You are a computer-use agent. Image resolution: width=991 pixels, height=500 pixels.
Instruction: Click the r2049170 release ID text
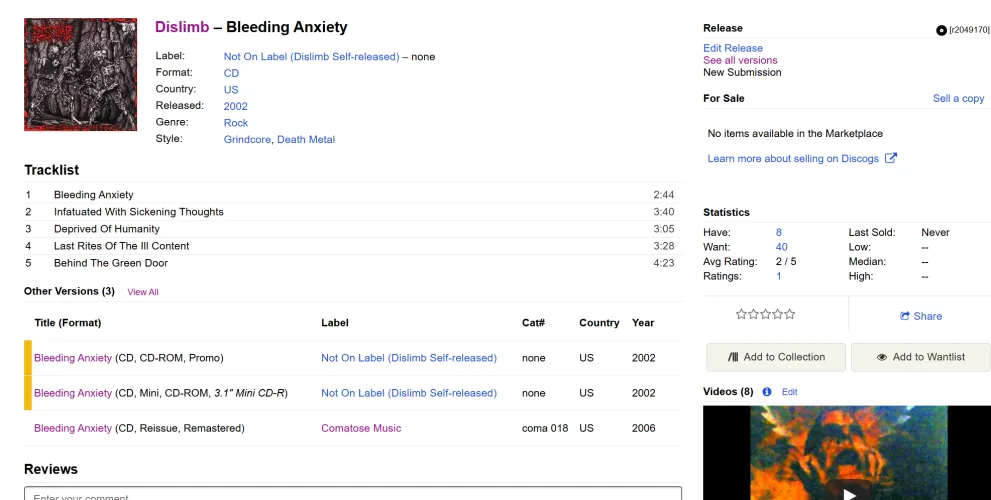click(x=969, y=30)
